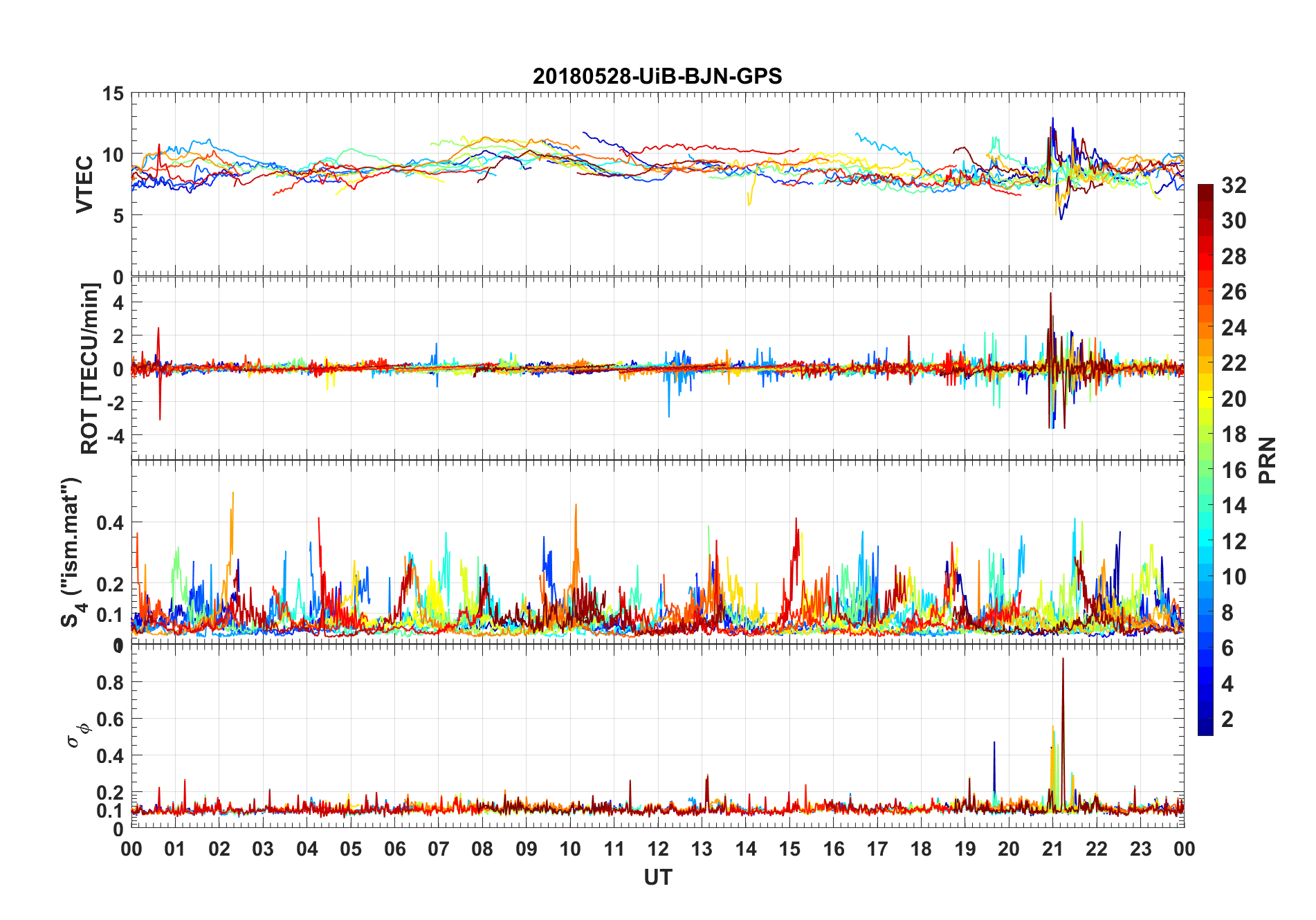
Task: Click x-axis hour tick 11
Action: 614,849
